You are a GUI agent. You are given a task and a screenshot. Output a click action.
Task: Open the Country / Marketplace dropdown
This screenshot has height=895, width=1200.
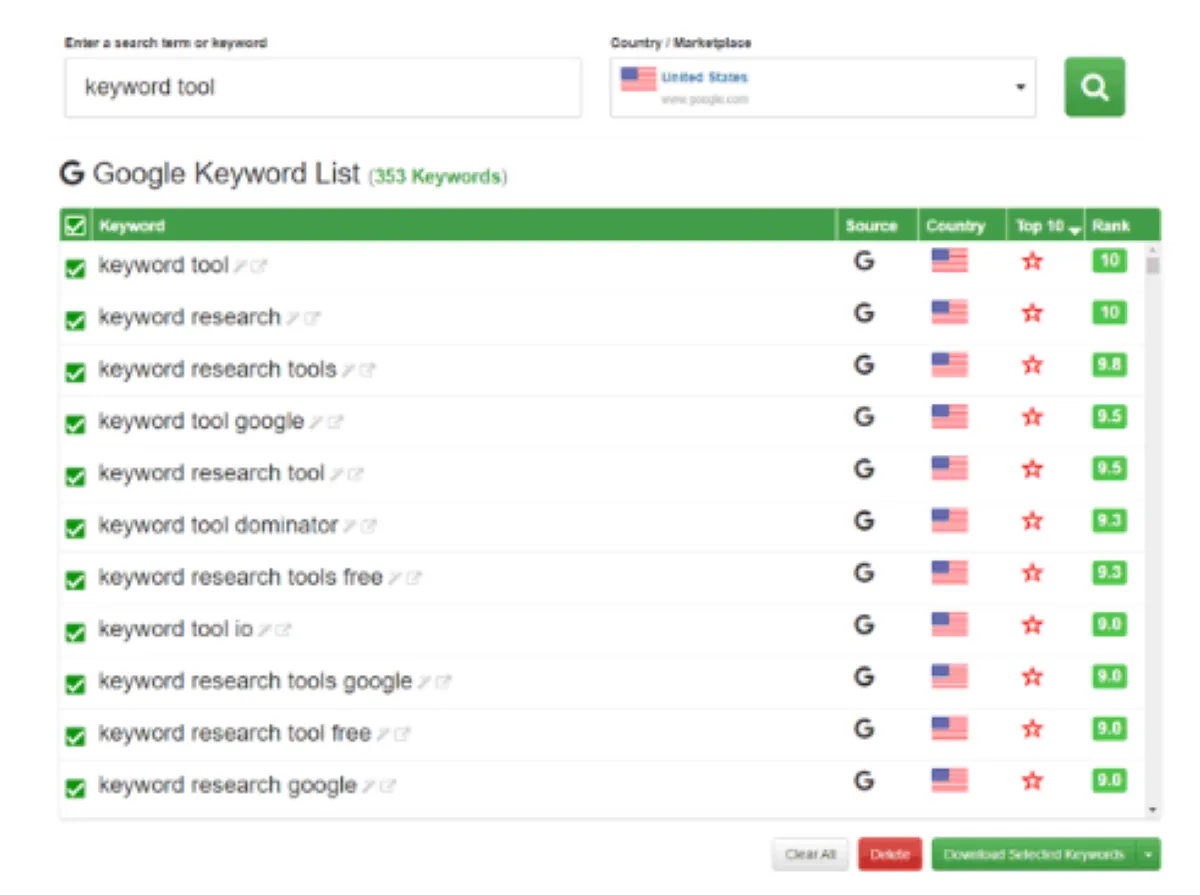click(x=823, y=87)
